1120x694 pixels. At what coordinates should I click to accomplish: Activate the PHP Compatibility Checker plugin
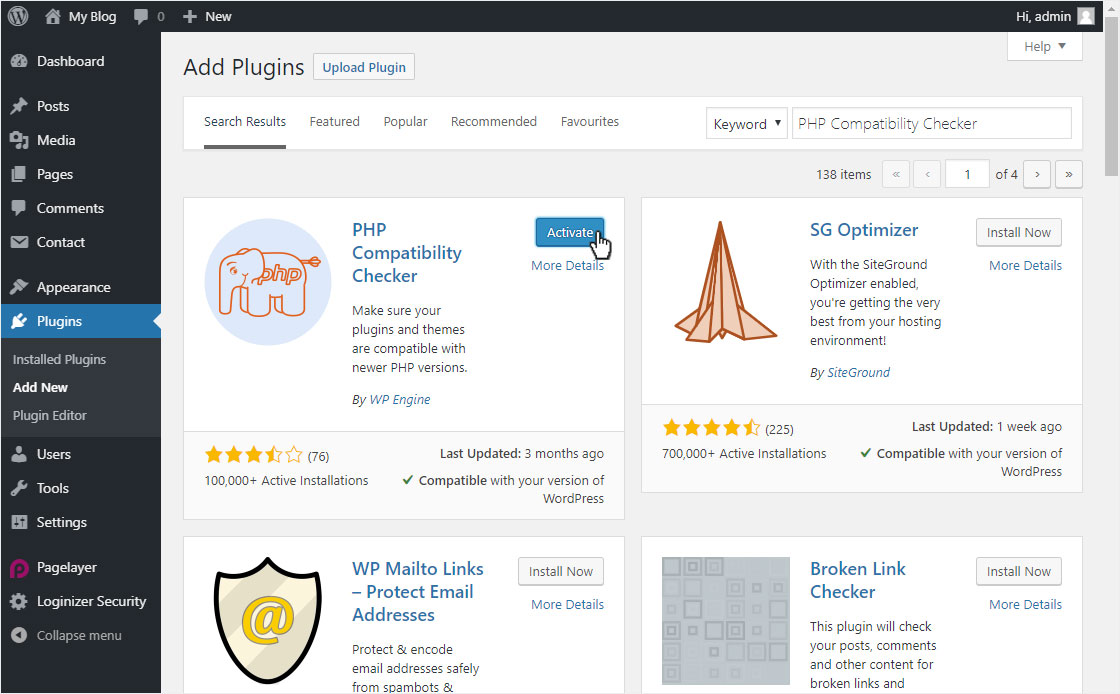(570, 232)
